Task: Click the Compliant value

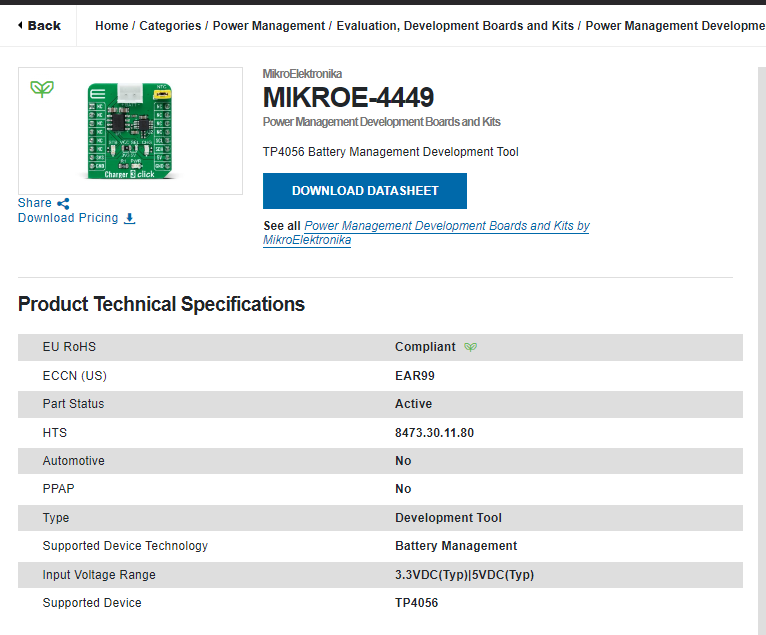Action: [x=425, y=347]
